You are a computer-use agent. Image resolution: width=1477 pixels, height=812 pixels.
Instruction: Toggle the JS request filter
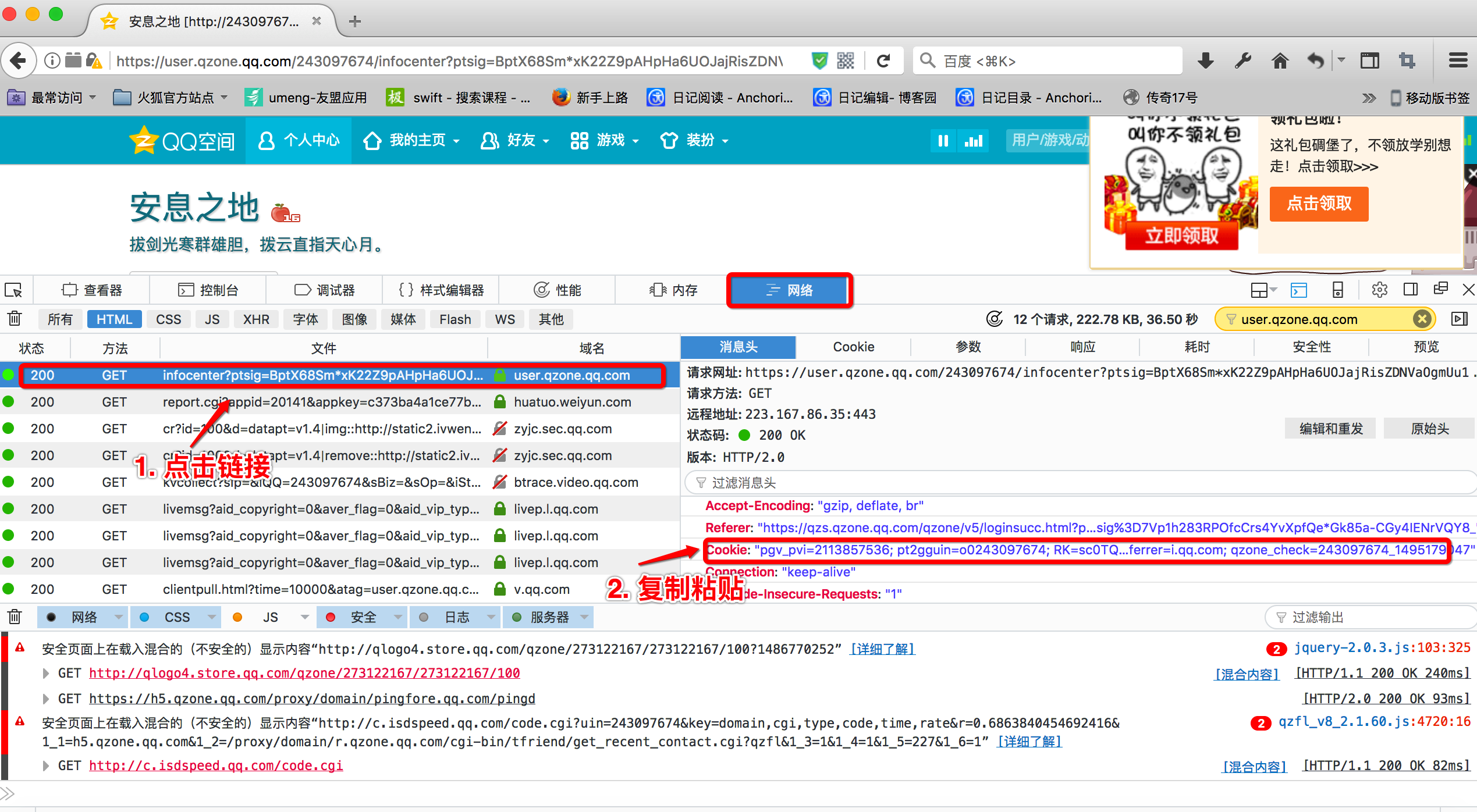coord(212,319)
